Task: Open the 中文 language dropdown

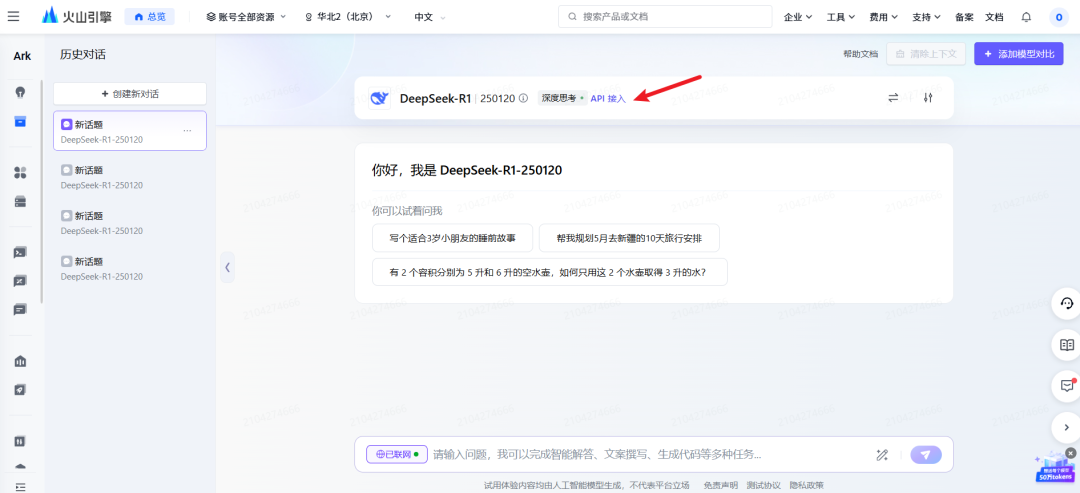Action: coord(430,17)
